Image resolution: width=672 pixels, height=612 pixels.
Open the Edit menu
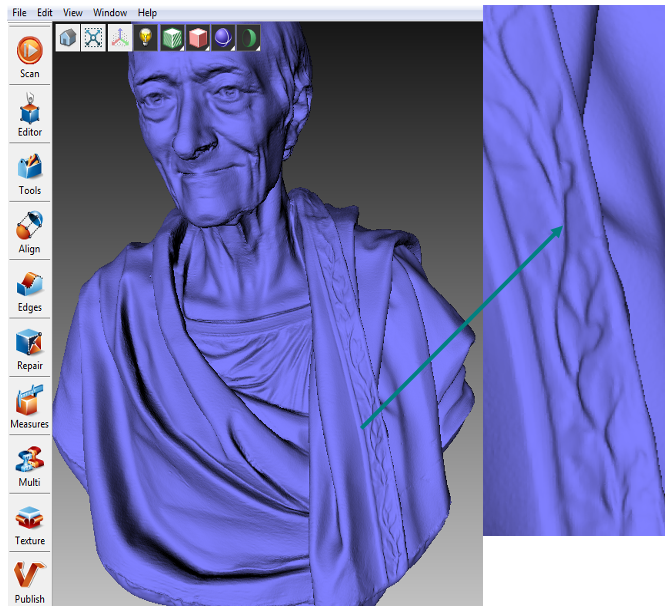[x=45, y=12]
